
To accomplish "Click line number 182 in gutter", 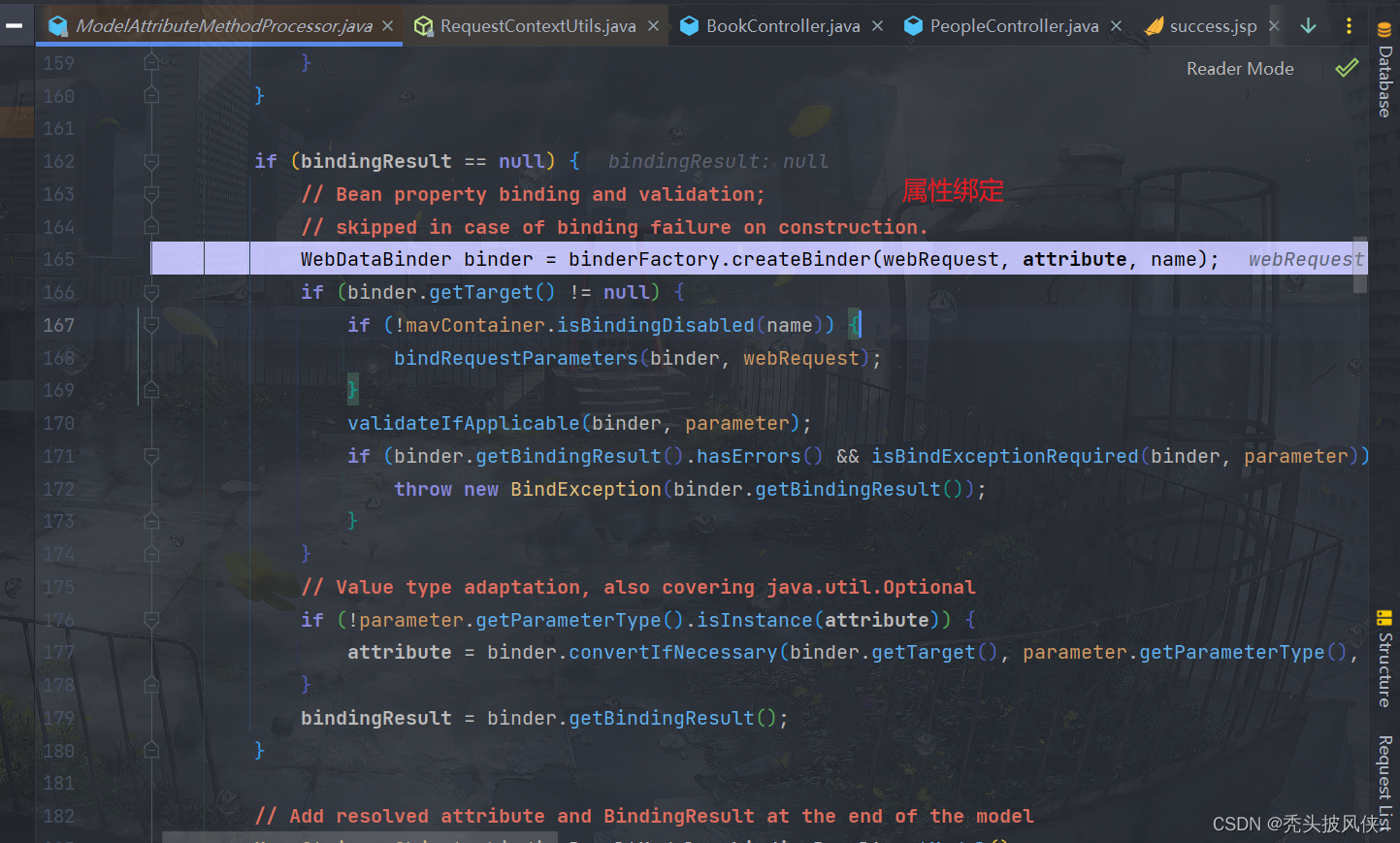I will [x=58, y=816].
